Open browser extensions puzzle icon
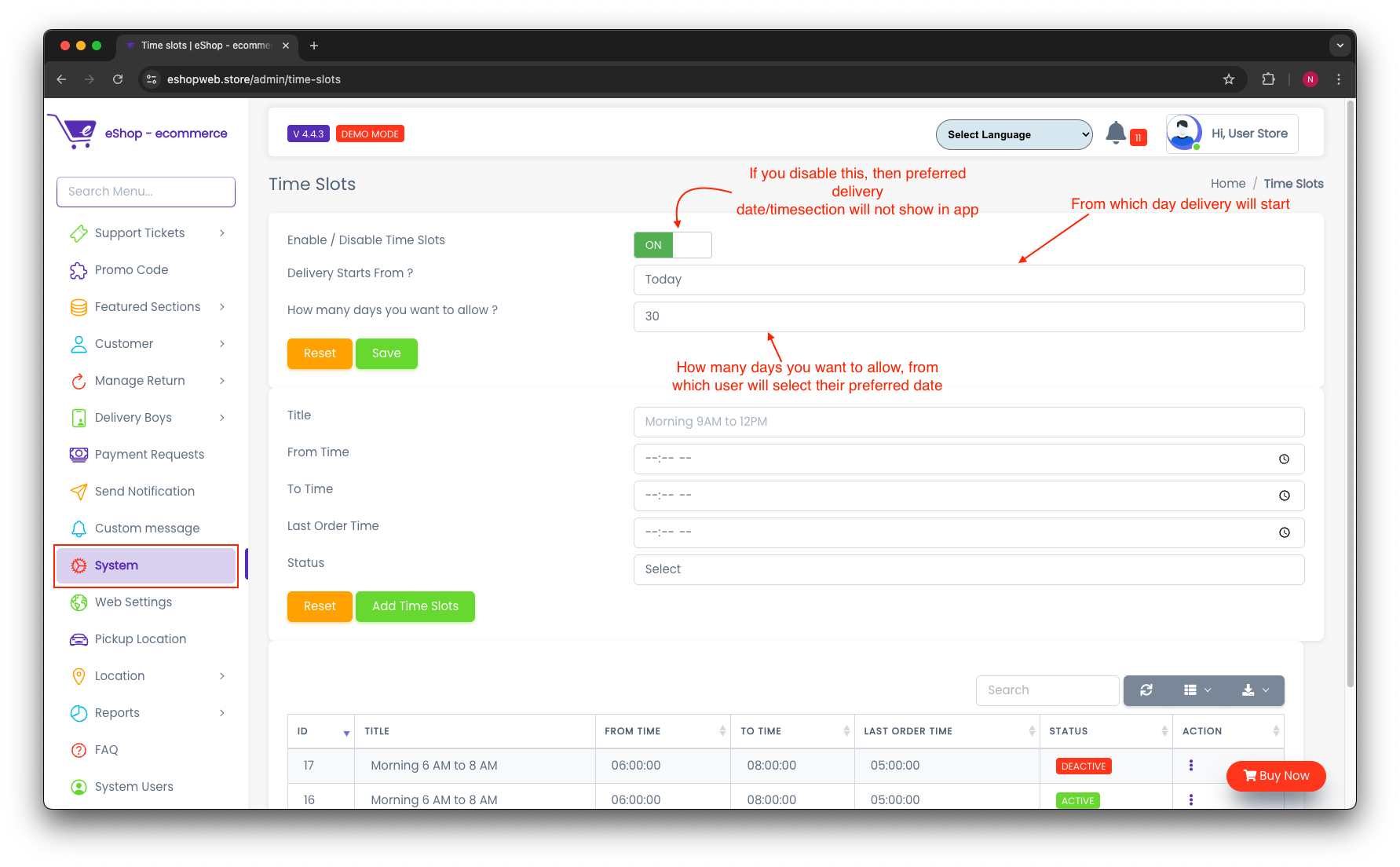The image size is (1400, 867). click(x=1268, y=79)
